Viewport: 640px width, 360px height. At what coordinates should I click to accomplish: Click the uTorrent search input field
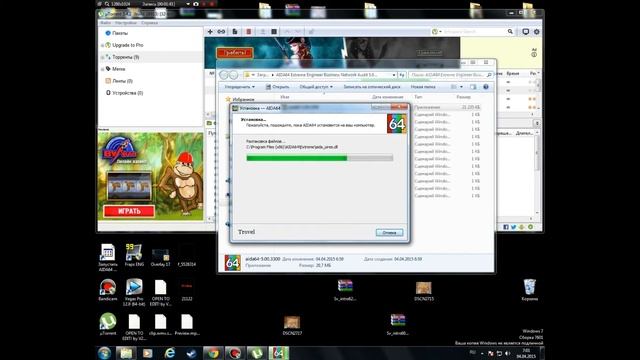(474, 31)
